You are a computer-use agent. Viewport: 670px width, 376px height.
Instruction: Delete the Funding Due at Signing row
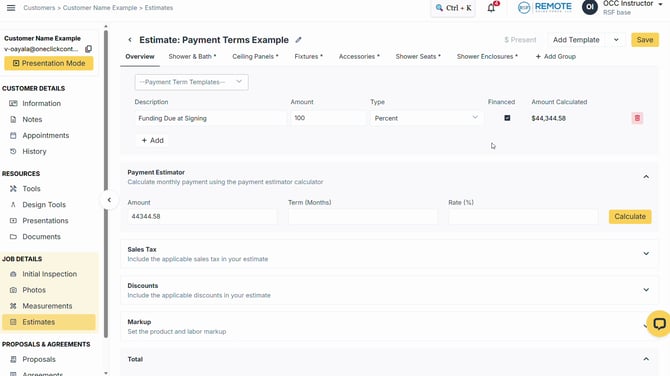point(637,118)
